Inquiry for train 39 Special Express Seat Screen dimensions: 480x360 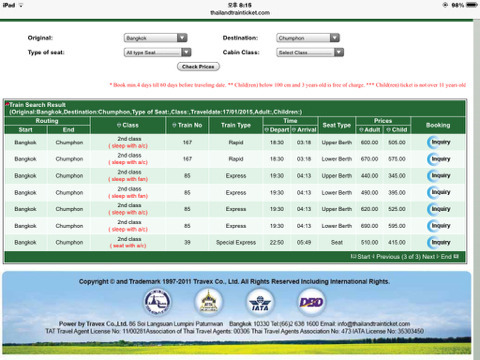[438, 242]
